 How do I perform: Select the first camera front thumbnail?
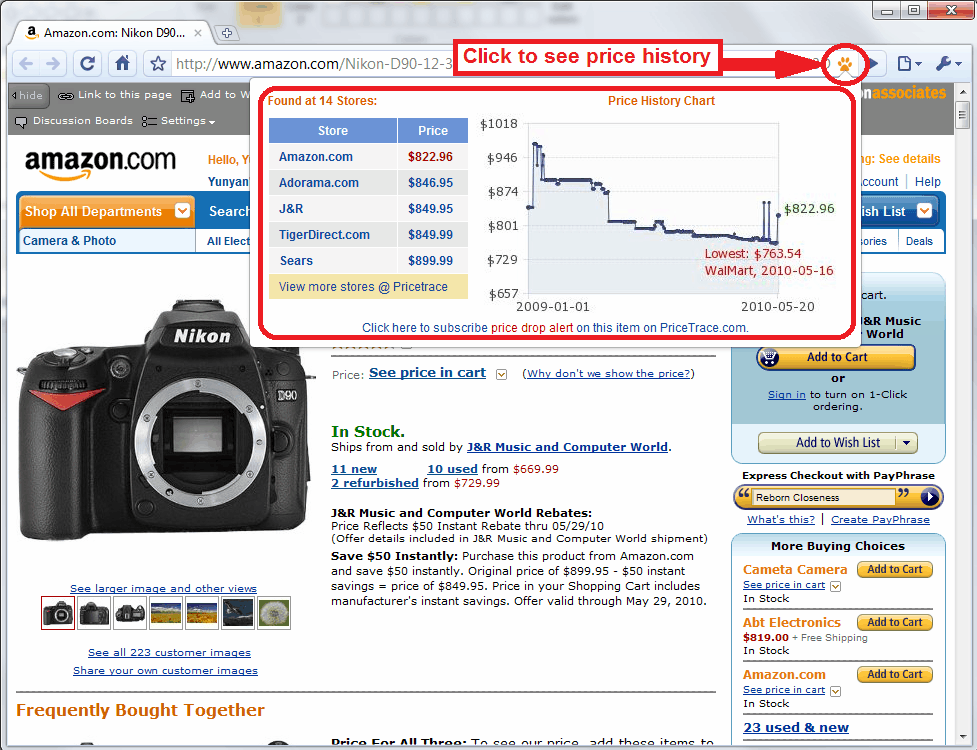click(58, 613)
